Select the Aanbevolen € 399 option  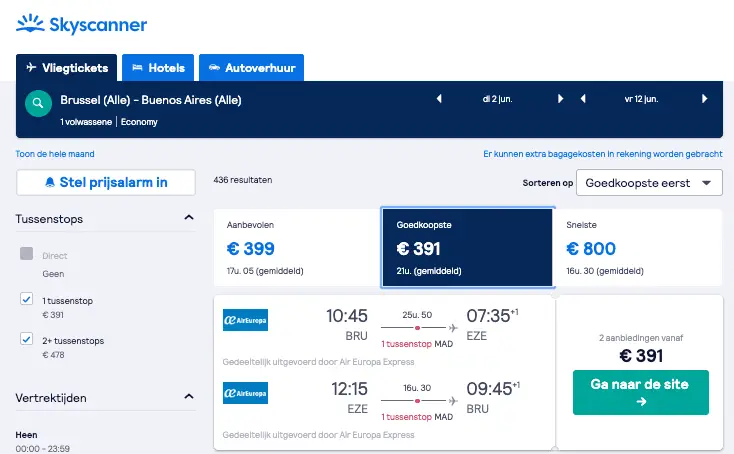pyautogui.click(x=297, y=248)
